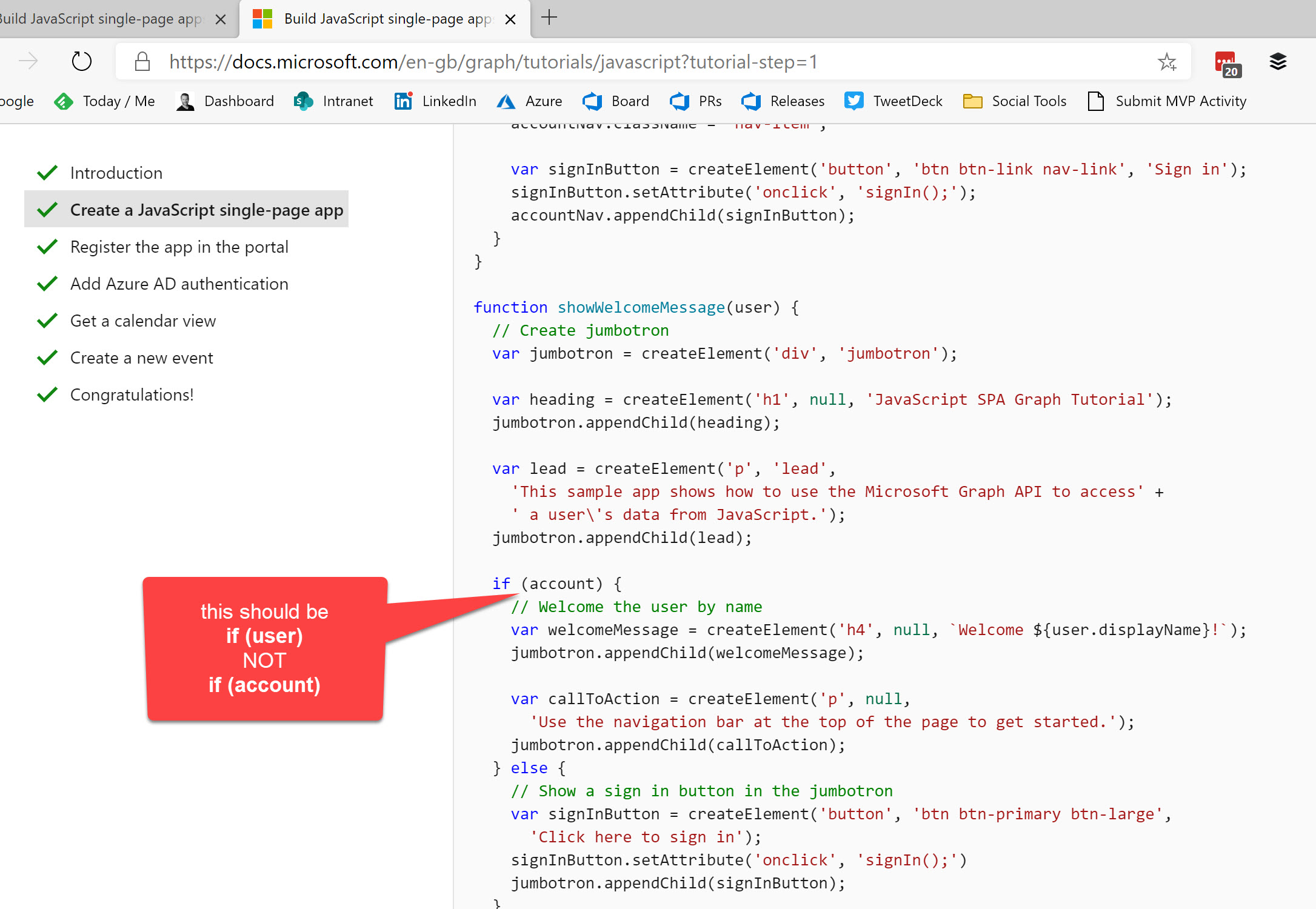Image resolution: width=1316 pixels, height=909 pixels.
Task: Star this page as a favorite
Action: pos(1167,61)
